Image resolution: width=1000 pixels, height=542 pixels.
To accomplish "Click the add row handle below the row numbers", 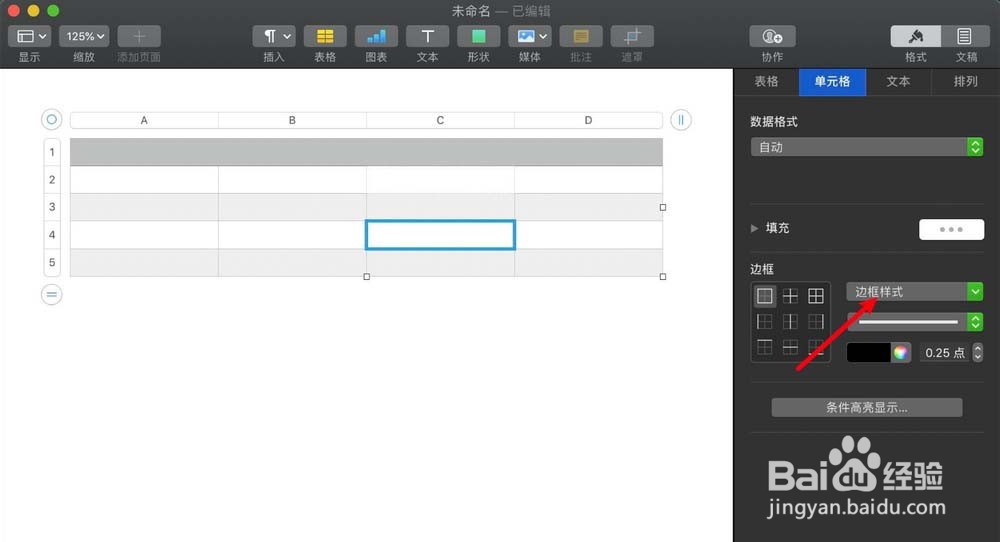I will (52, 295).
